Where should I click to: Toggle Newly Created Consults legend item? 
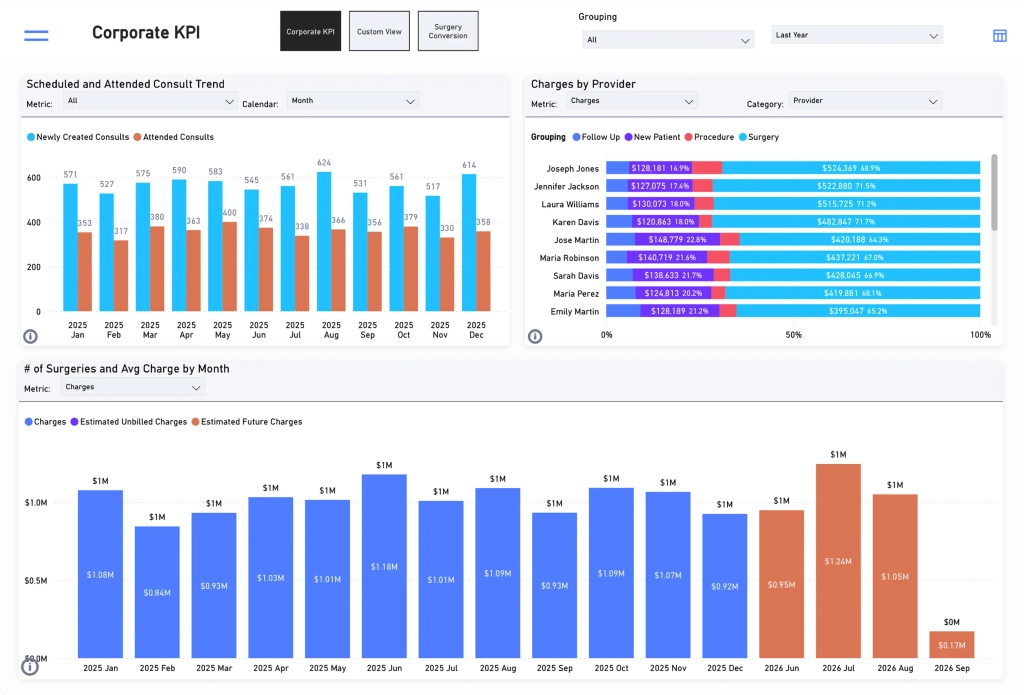[x=78, y=137]
